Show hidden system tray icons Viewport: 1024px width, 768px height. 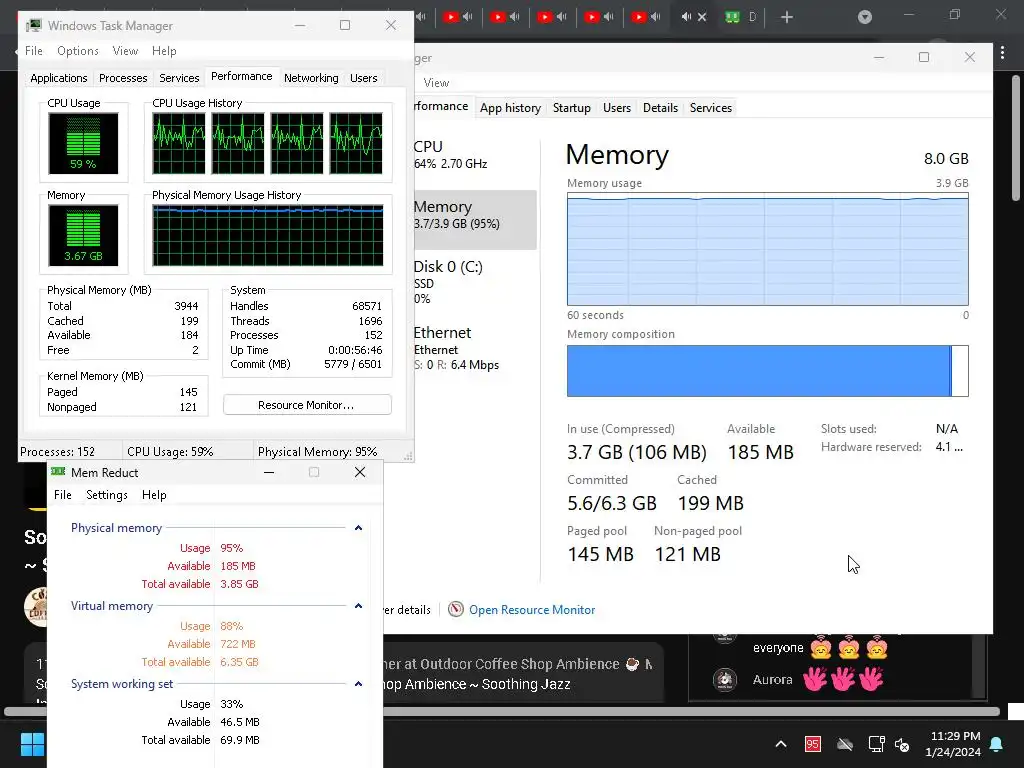tap(780, 744)
